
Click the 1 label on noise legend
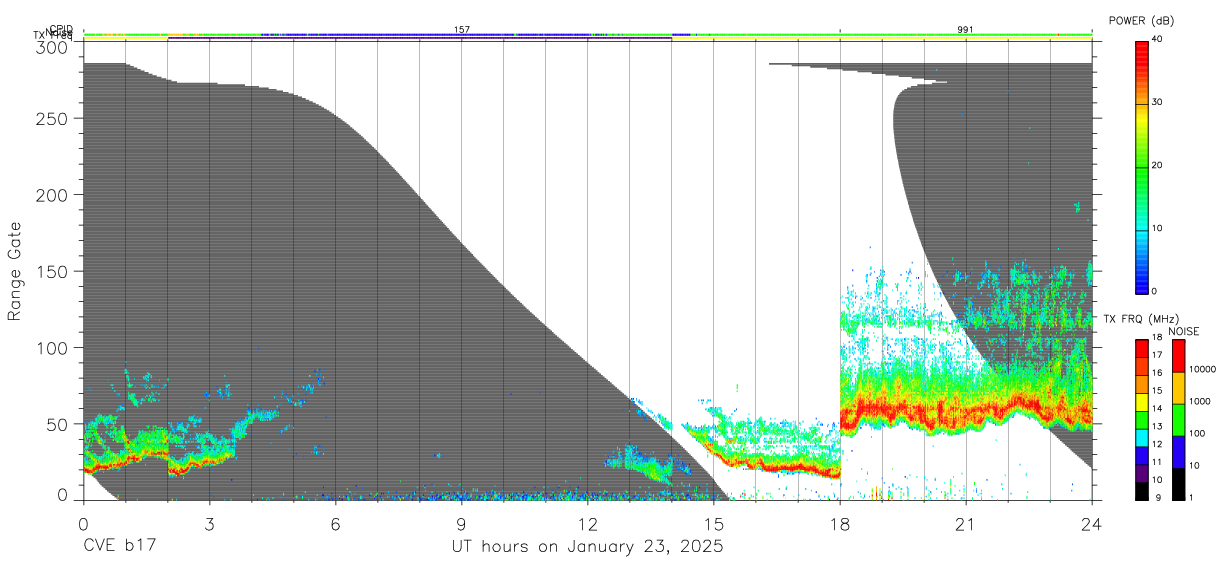tap(1192, 497)
